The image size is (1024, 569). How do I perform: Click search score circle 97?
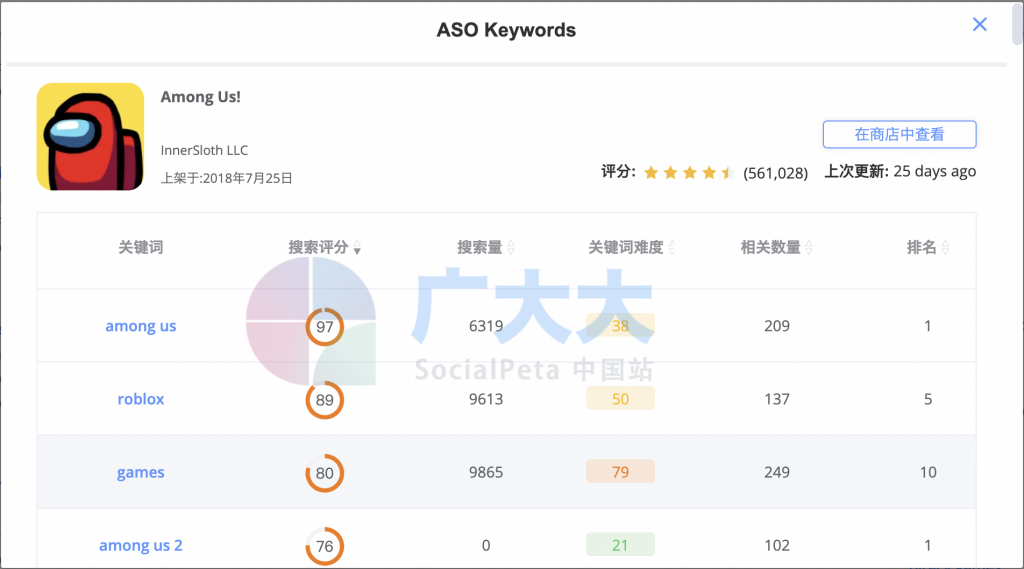point(325,327)
